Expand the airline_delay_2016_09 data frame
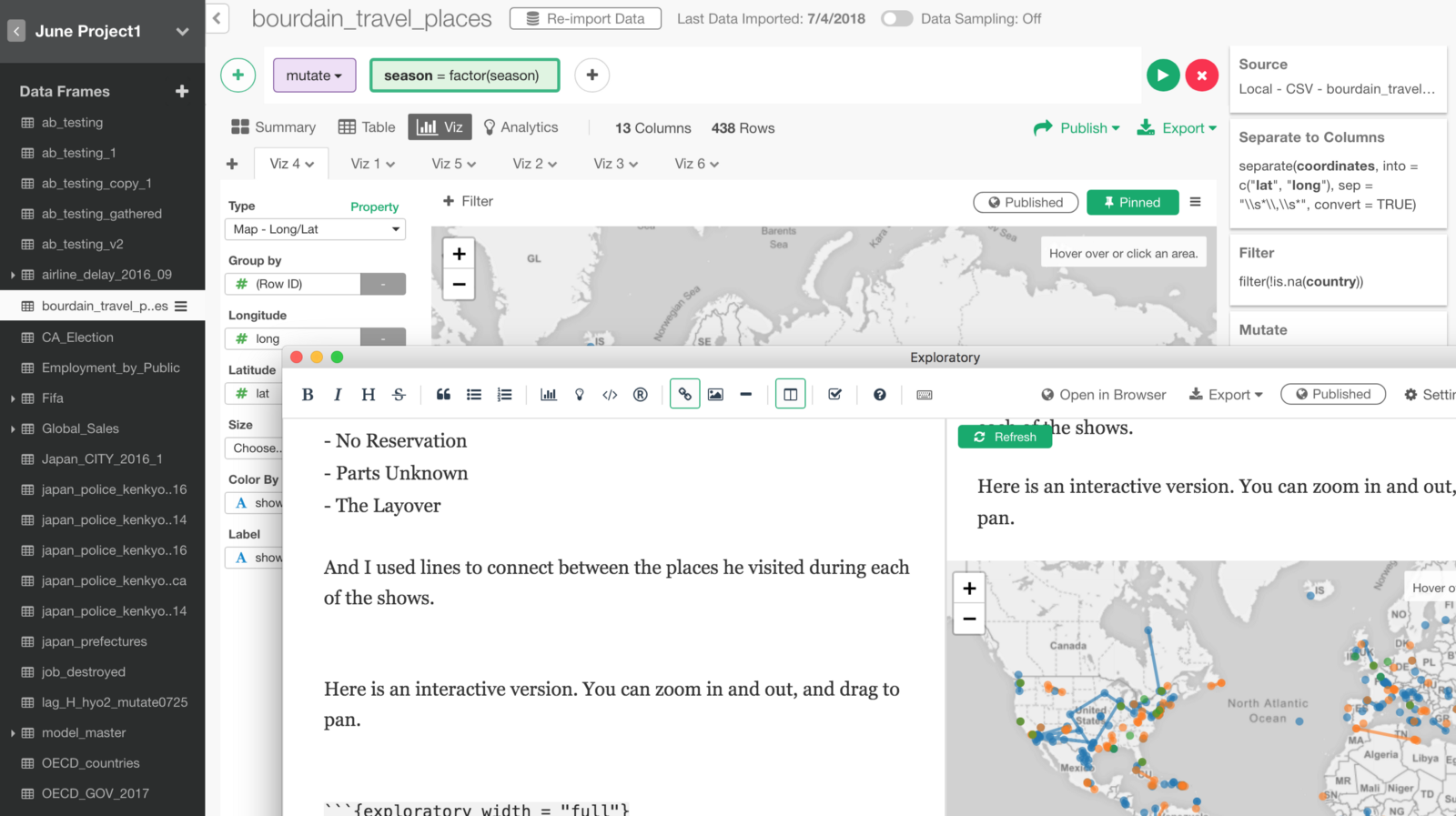Image resolution: width=1456 pixels, height=816 pixels. 13,275
